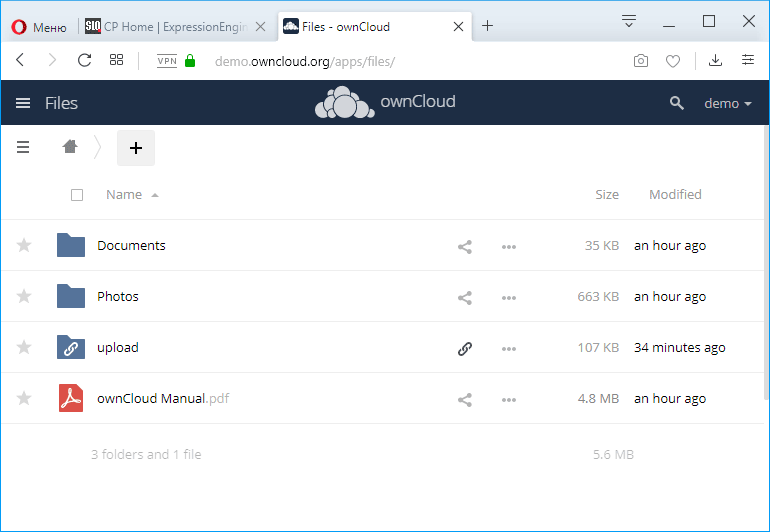
Task: Click the Documents folder icon
Action: pos(71,245)
